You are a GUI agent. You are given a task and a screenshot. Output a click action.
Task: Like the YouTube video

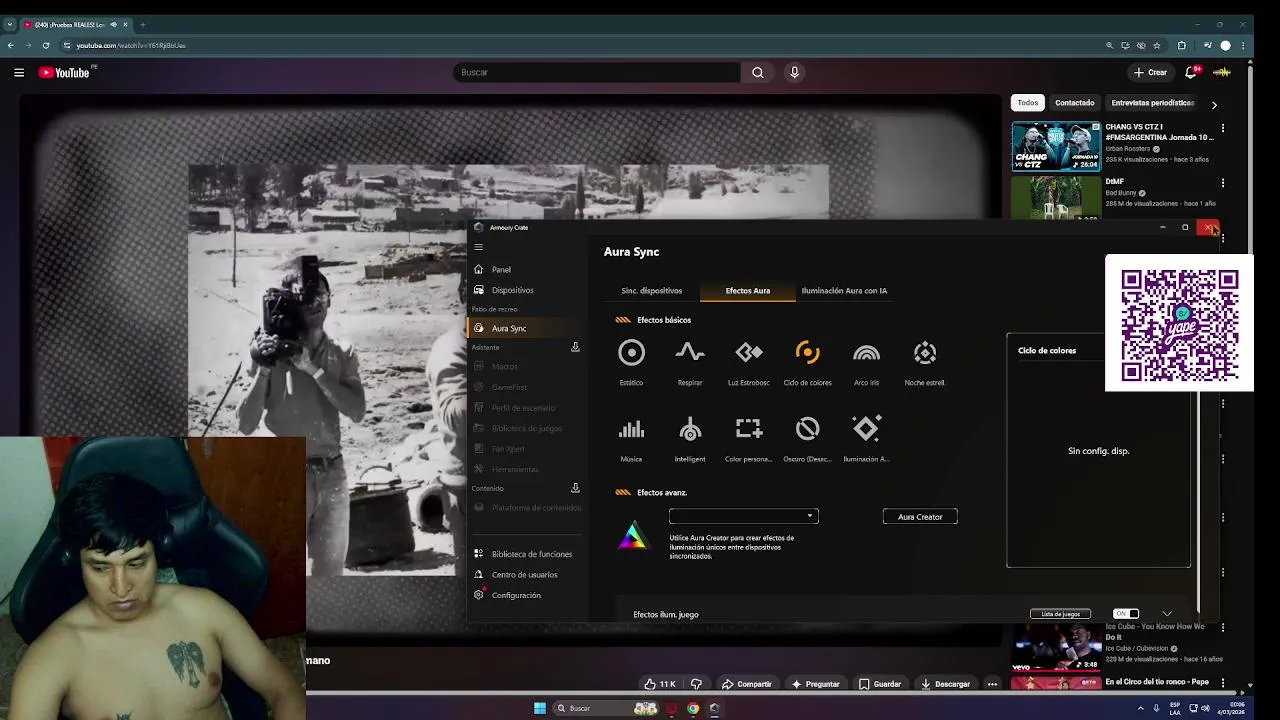[x=660, y=684]
